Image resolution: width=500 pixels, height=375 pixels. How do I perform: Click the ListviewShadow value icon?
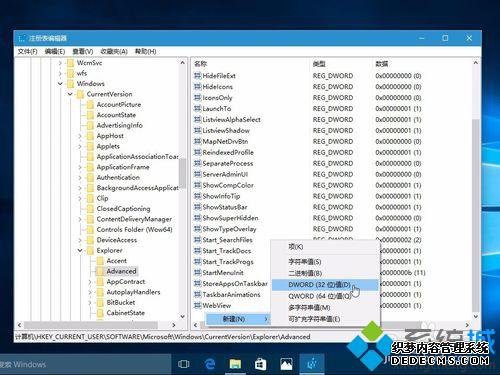click(x=198, y=130)
